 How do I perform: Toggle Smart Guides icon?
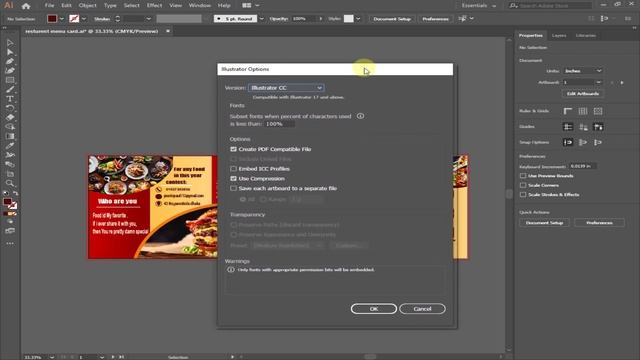coord(598,127)
